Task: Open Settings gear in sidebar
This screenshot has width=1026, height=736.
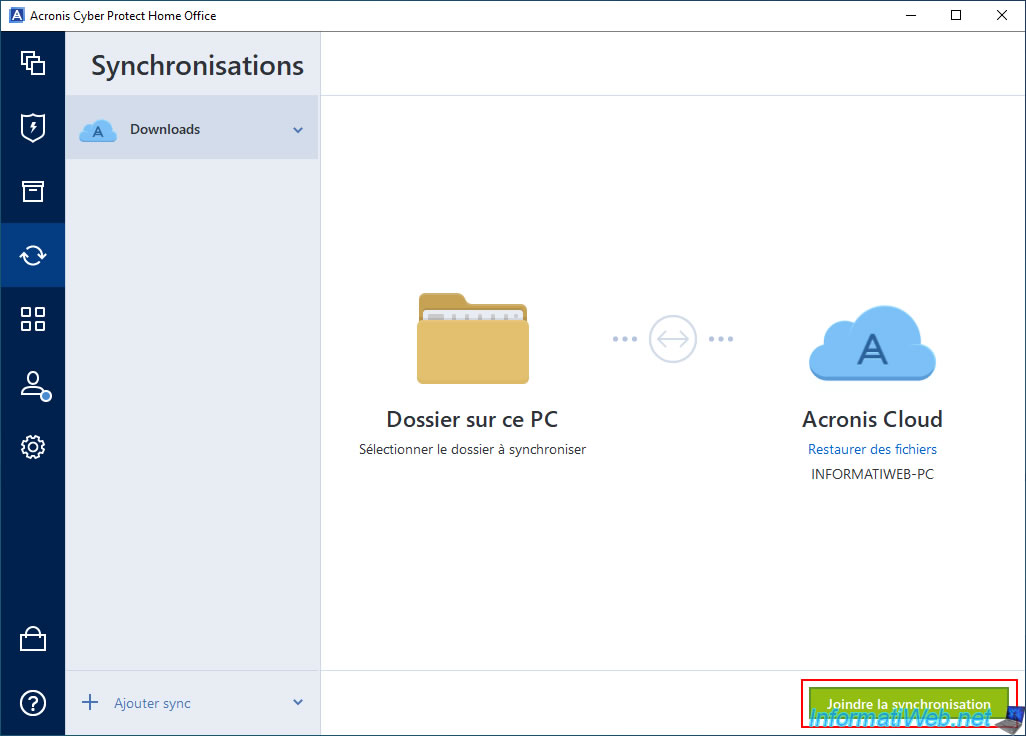Action: click(x=33, y=447)
